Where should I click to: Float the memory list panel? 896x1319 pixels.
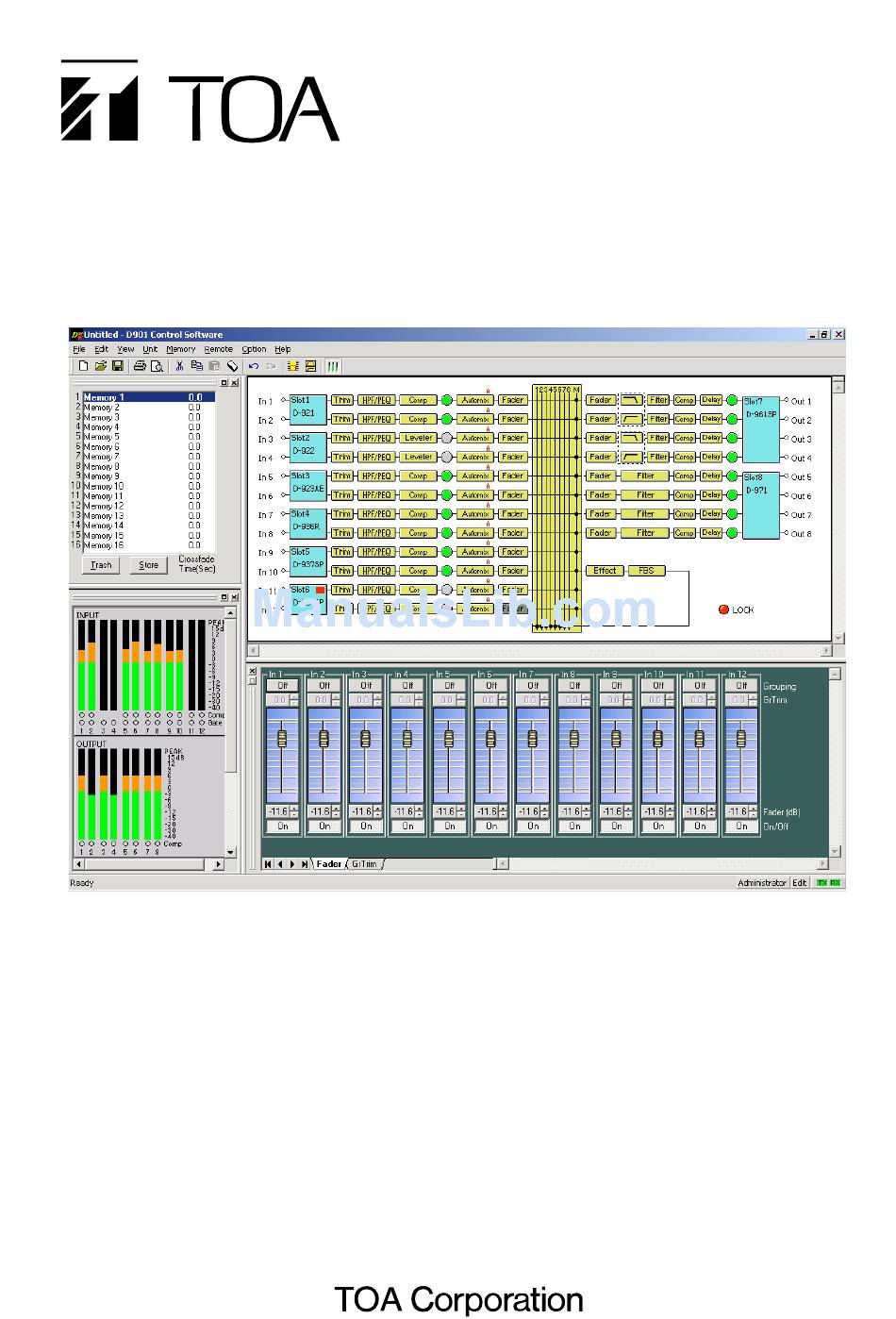click(224, 383)
